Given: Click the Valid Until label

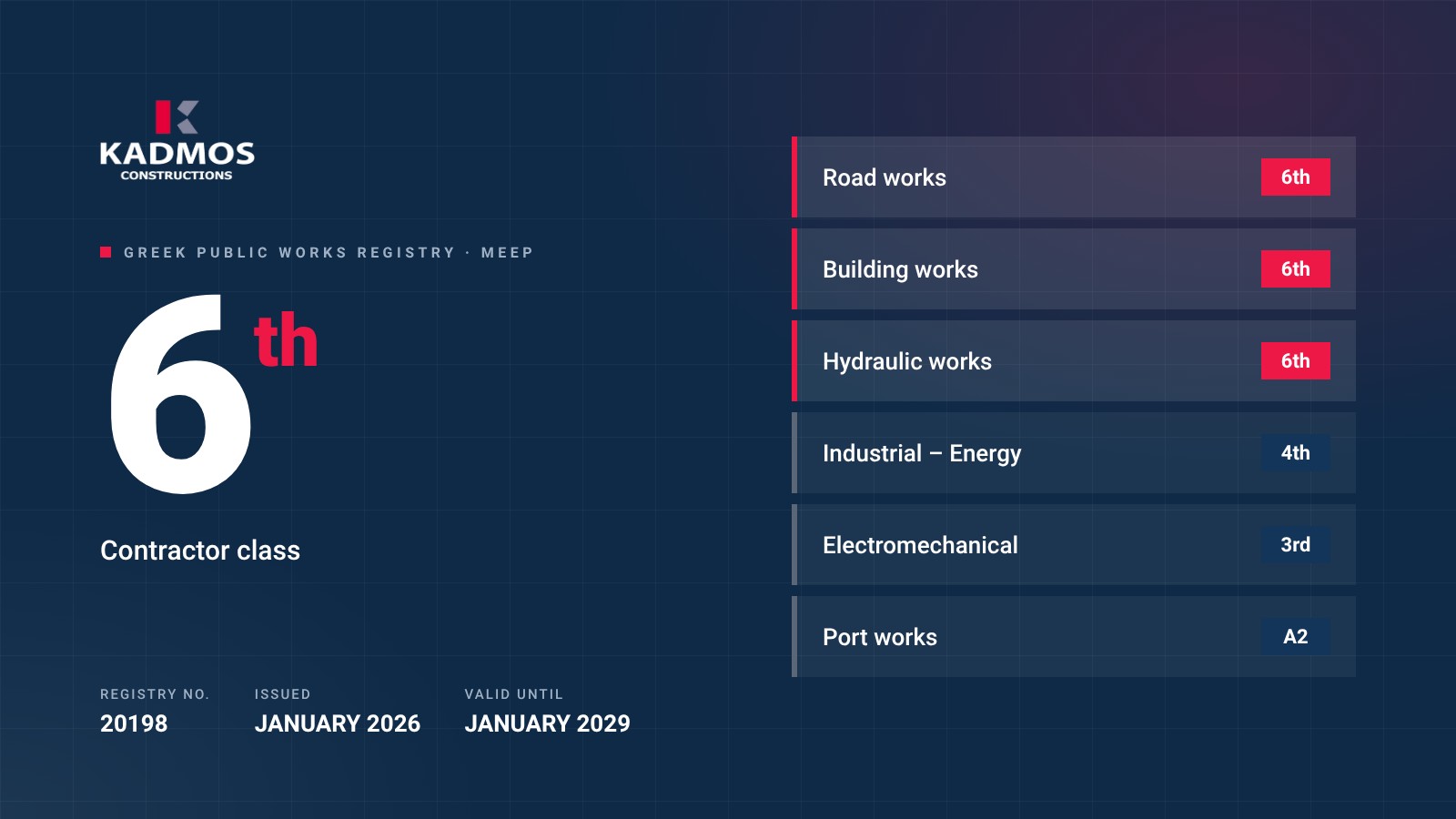Looking at the screenshot, I should point(514,694).
